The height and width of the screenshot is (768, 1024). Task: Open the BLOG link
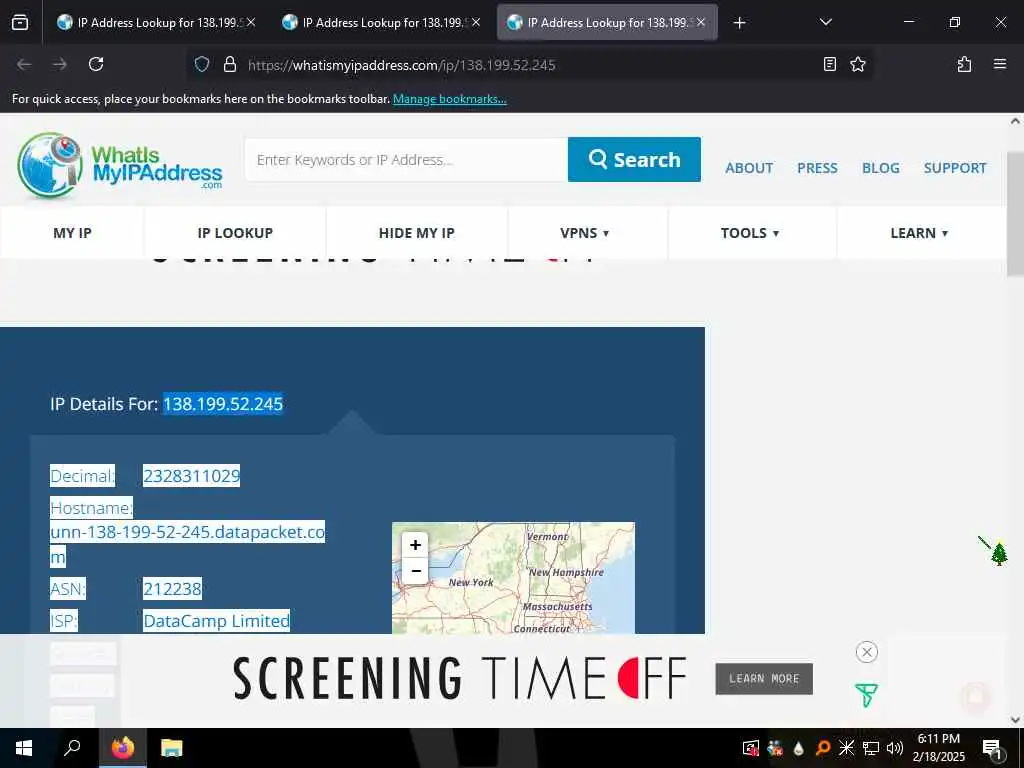880,168
